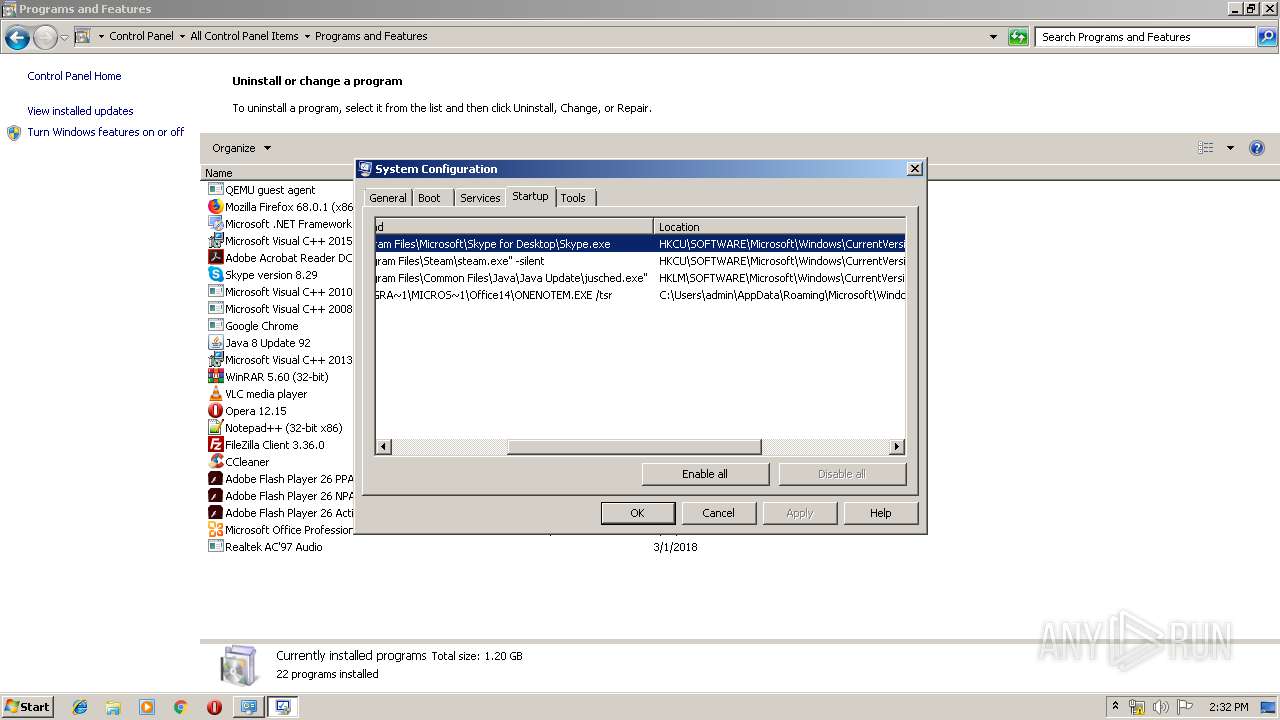Launch Opera from taskbar
The height and width of the screenshot is (720, 1280).
(214, 707)
